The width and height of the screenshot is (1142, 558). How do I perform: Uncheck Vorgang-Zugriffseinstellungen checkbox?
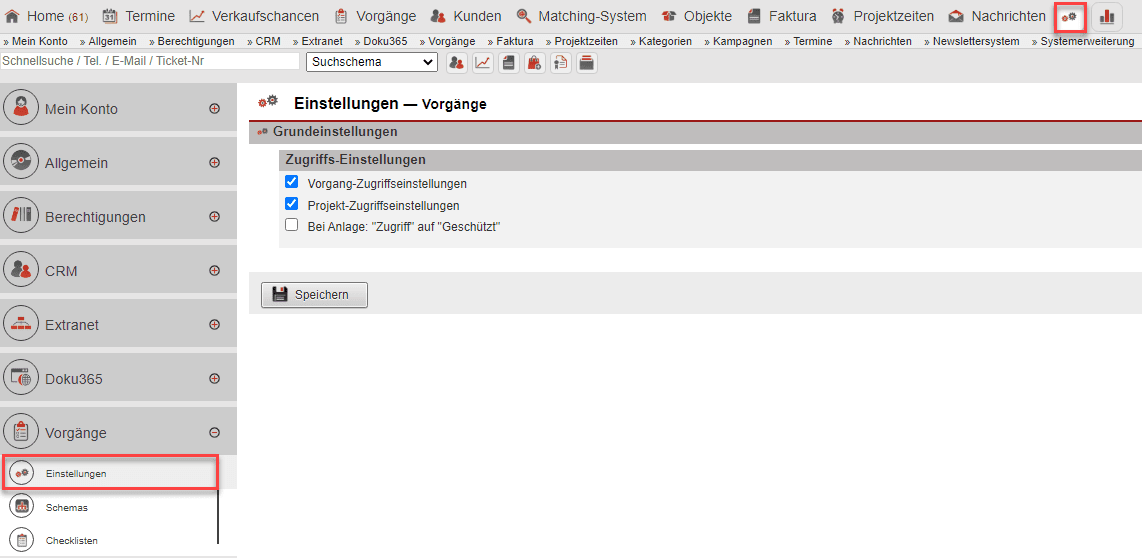click(x=292, y=182)
